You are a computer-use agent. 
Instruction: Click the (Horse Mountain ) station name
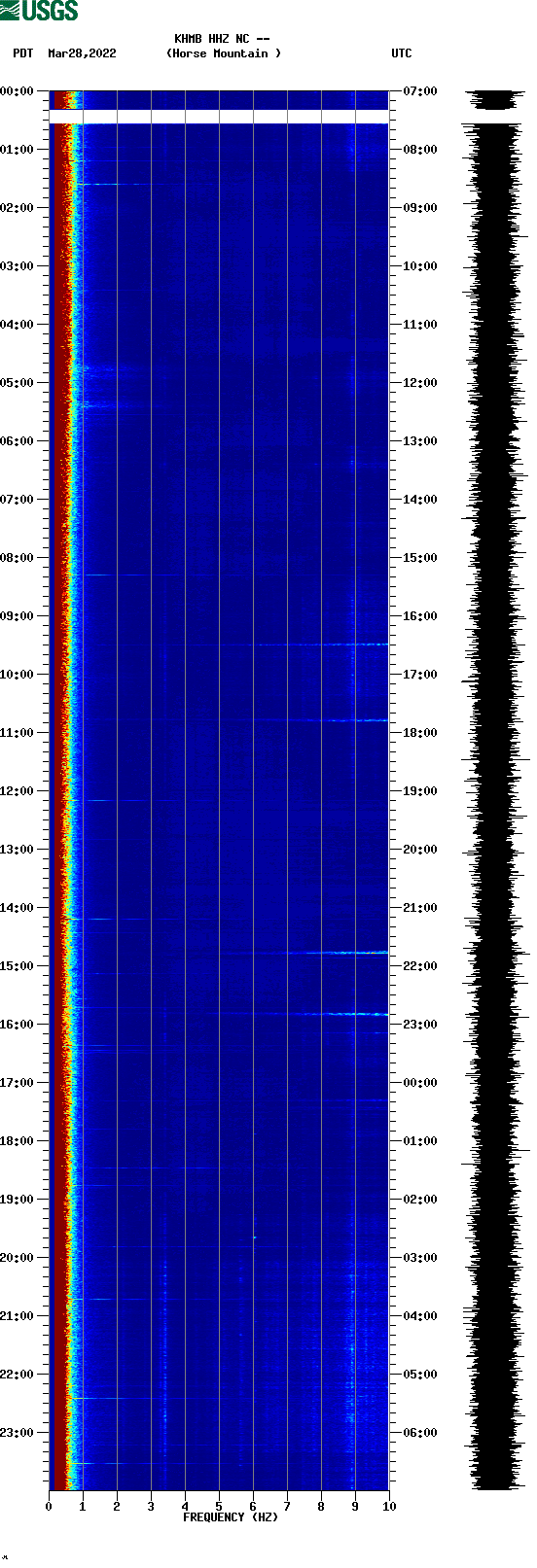(224, 53)
